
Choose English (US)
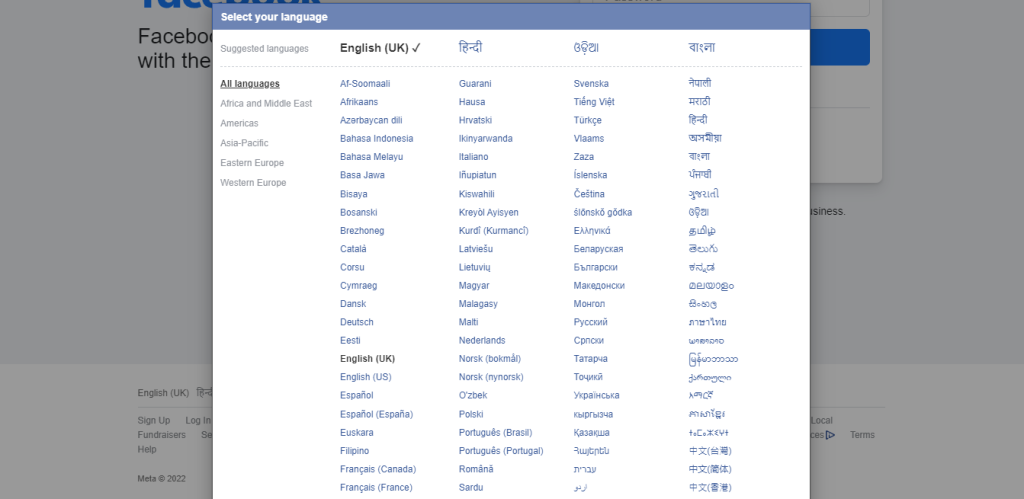366,377
